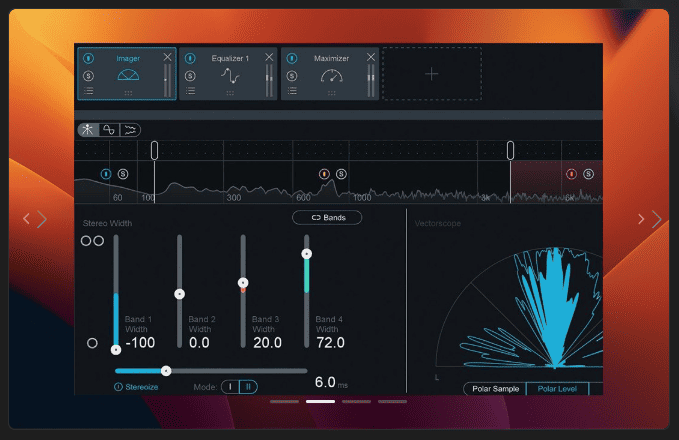Toggle Band 4 power in spectrum
Screen dimensions: 679x440
coord(572,174)
